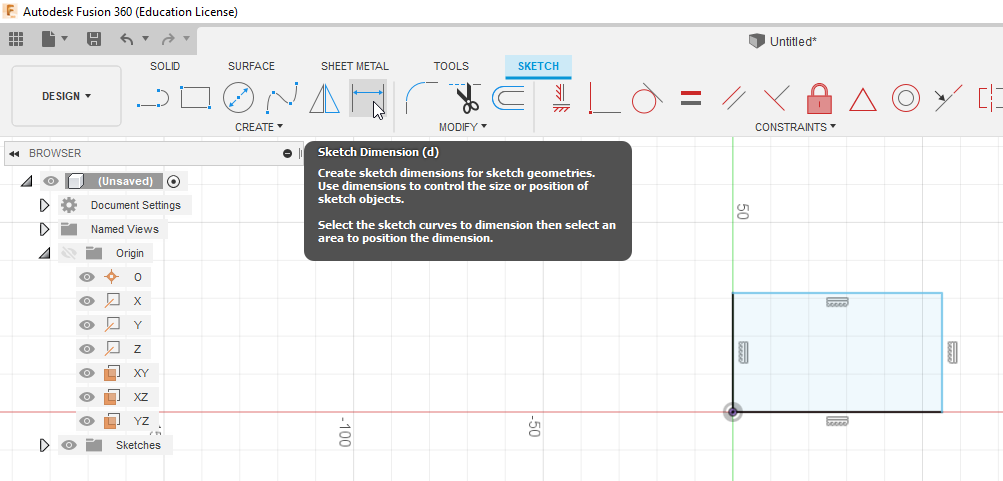This screenshot has height=481, width=1003.
Task: Hide the XY plane
Action: tap(86, 373)
